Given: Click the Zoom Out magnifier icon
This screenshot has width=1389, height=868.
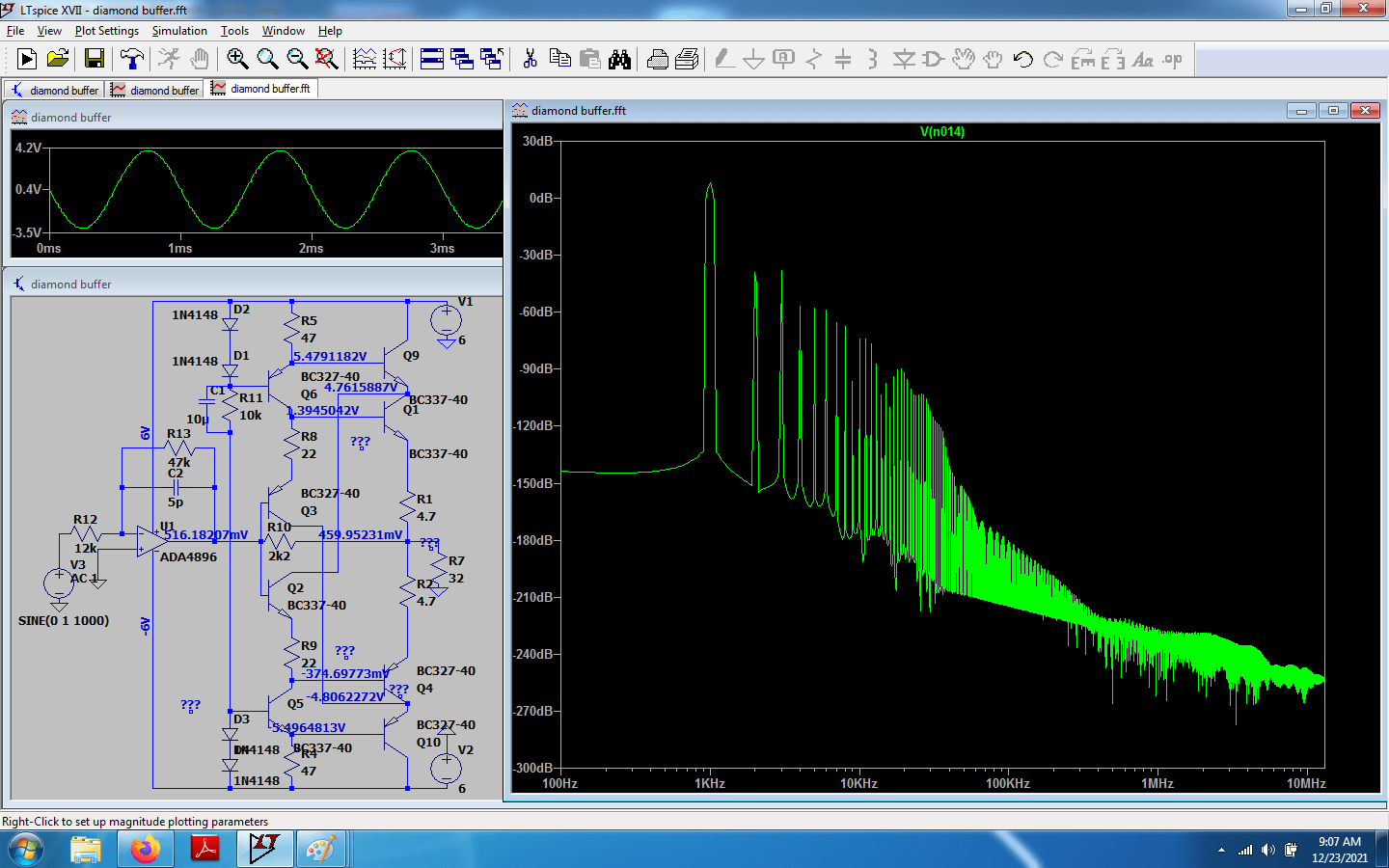Looking at the screenshot, I should 297,60.
